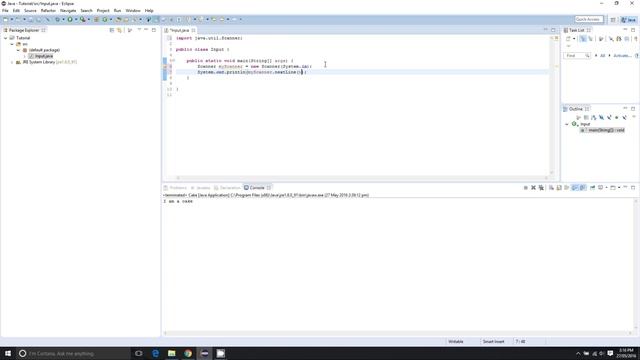The height and width of the screenshot is (360, 640).
Task: Open the Window menu
Action: [x=133, y=11]
